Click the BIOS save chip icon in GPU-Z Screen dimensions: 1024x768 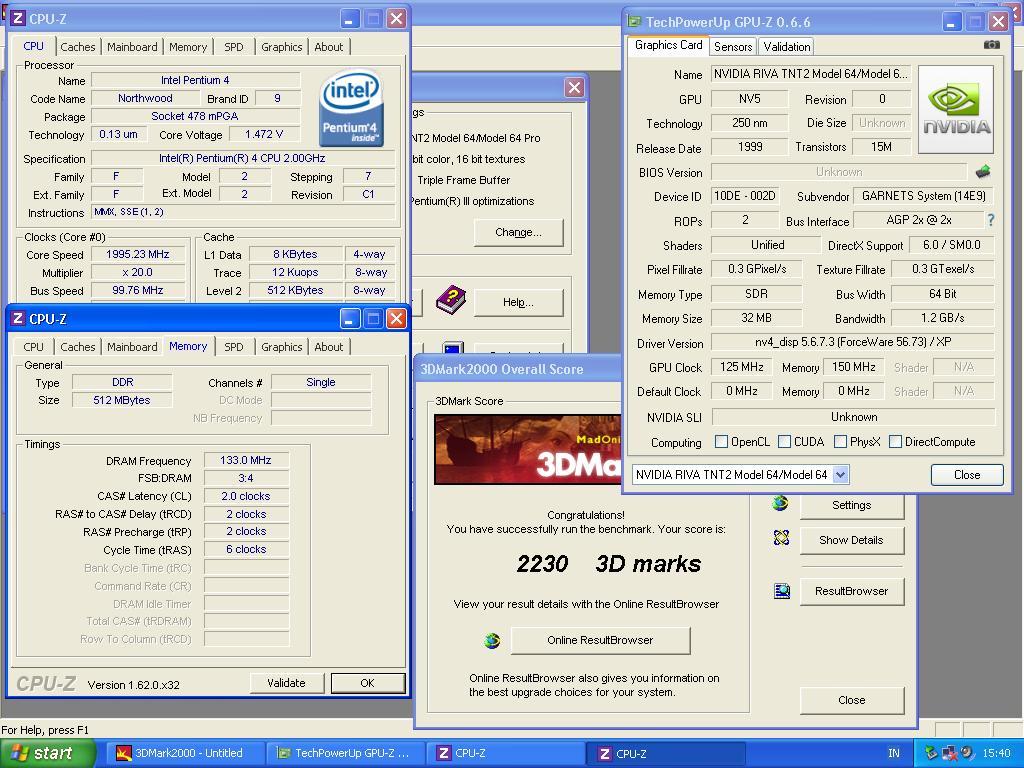click(982, 172)
